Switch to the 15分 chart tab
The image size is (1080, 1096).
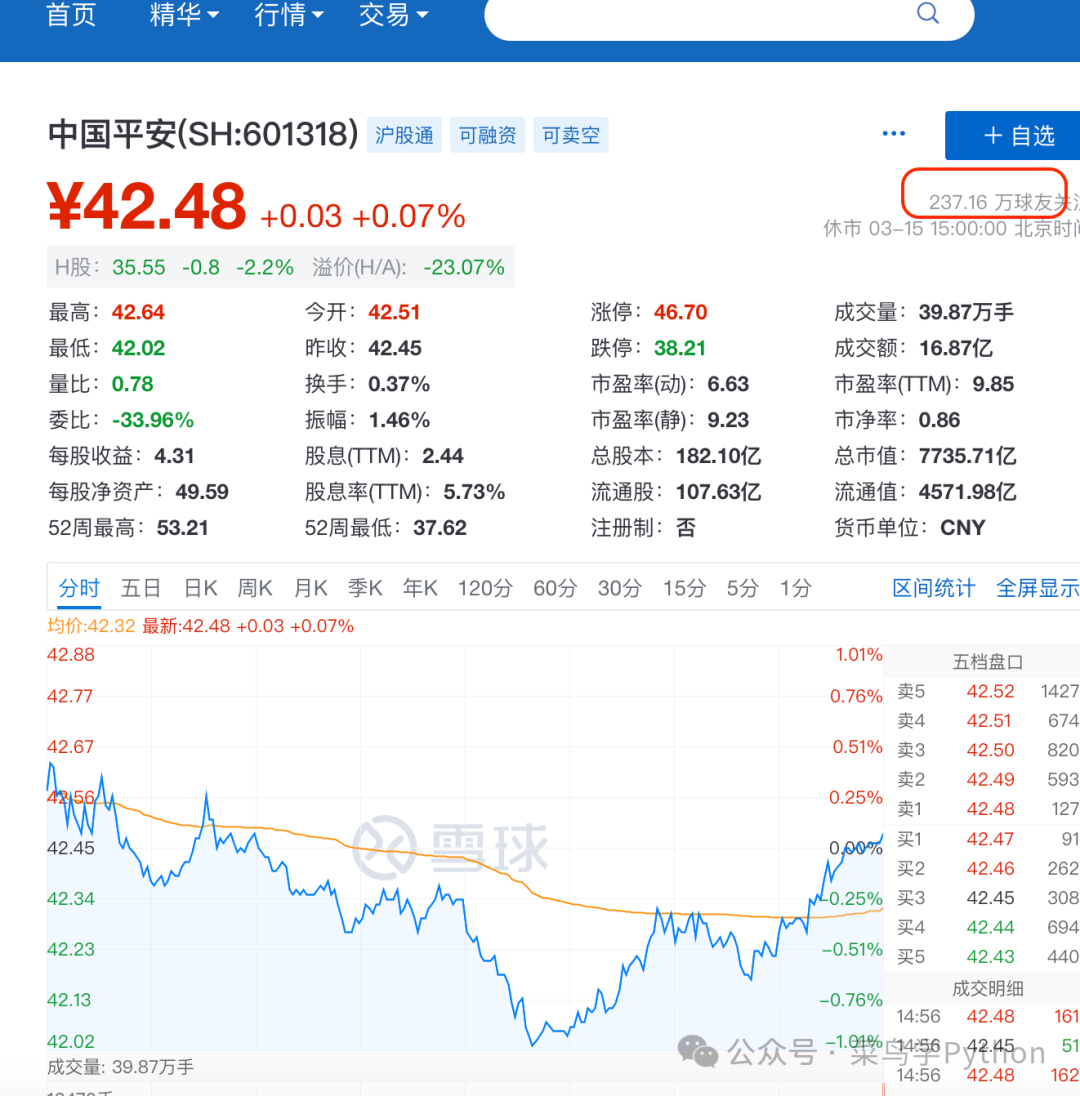tap(684, 588)
